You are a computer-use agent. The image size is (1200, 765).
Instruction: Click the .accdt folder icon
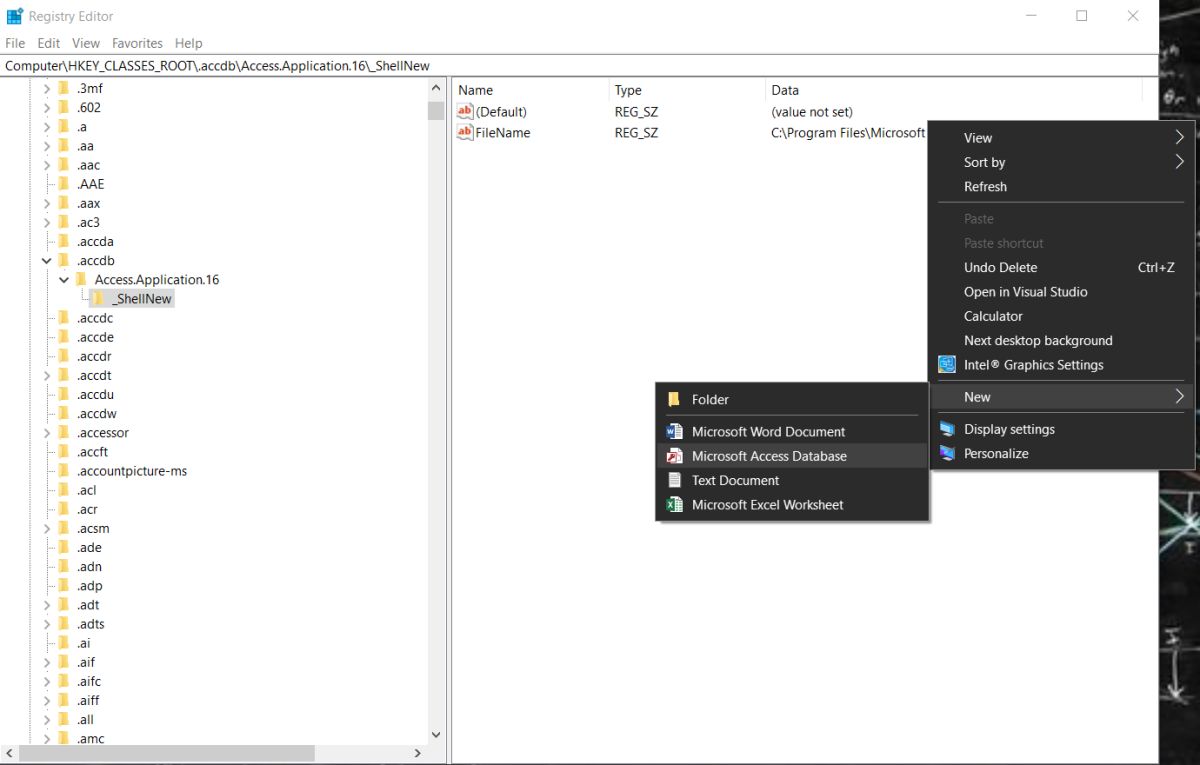pos(64,375)
